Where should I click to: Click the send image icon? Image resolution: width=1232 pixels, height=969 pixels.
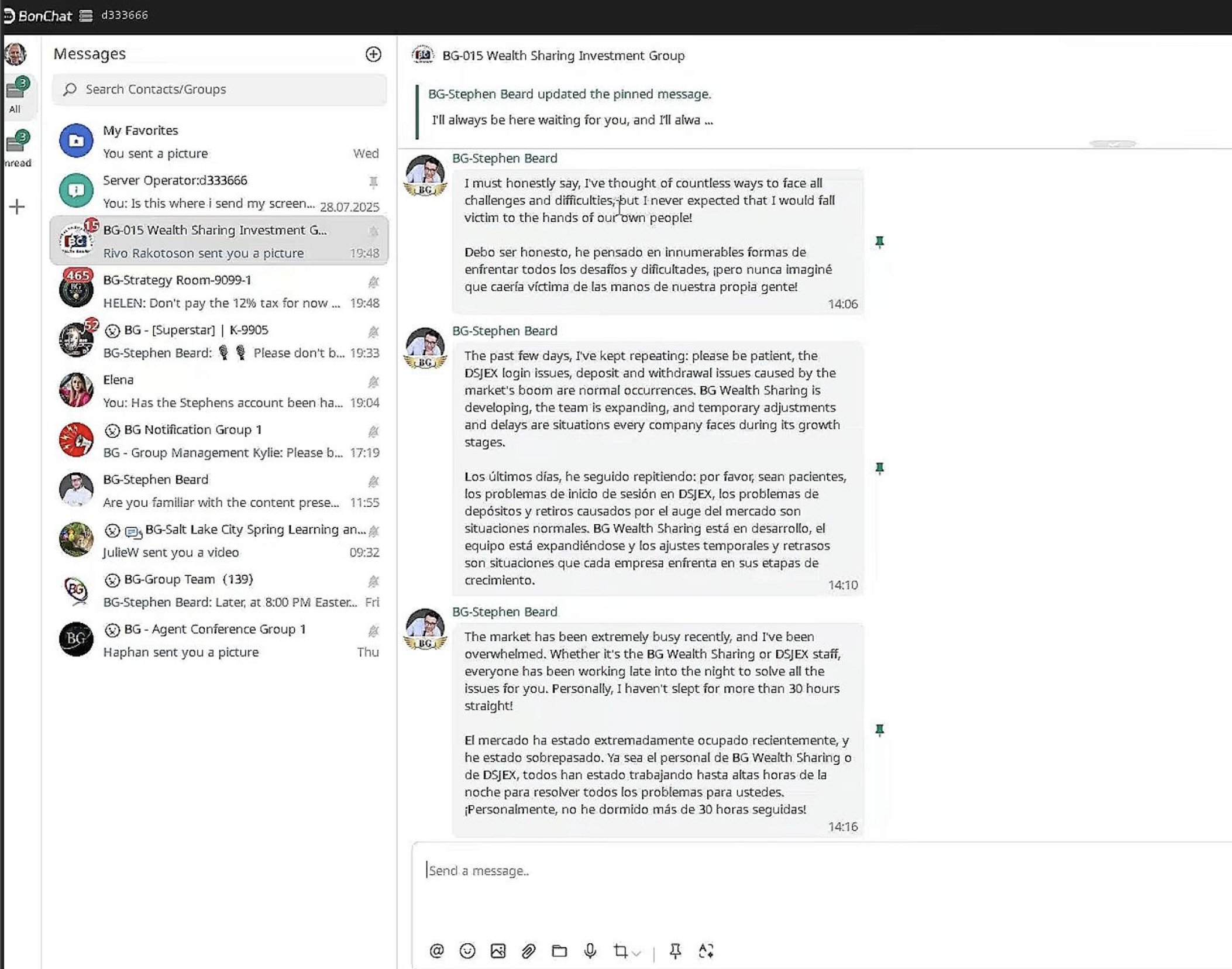[498, 951]
